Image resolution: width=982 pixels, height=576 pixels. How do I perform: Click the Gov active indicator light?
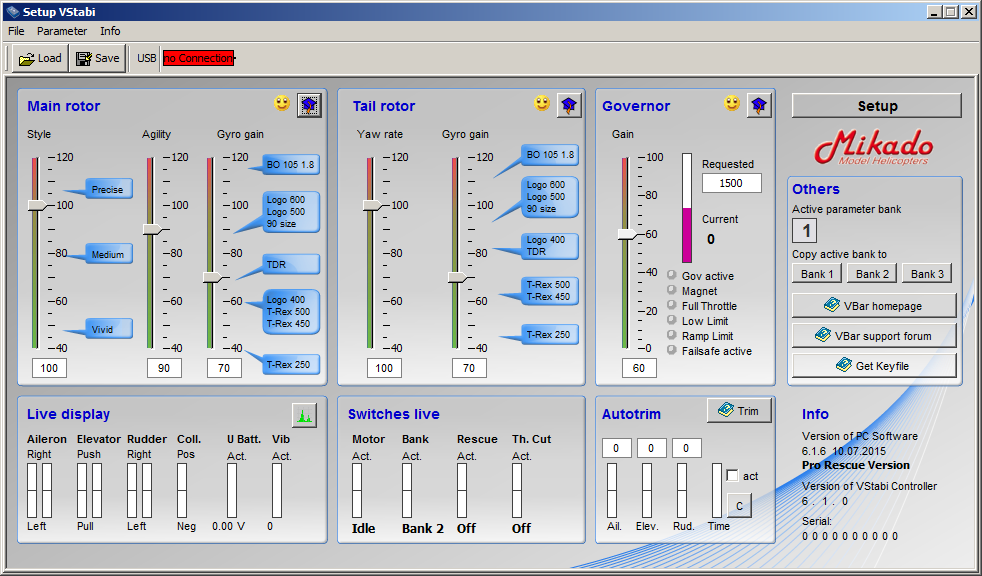672,275
